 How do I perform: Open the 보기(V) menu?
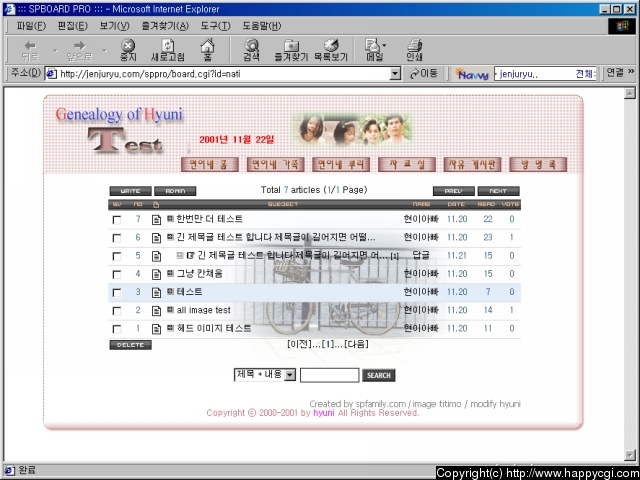(114, 26)
